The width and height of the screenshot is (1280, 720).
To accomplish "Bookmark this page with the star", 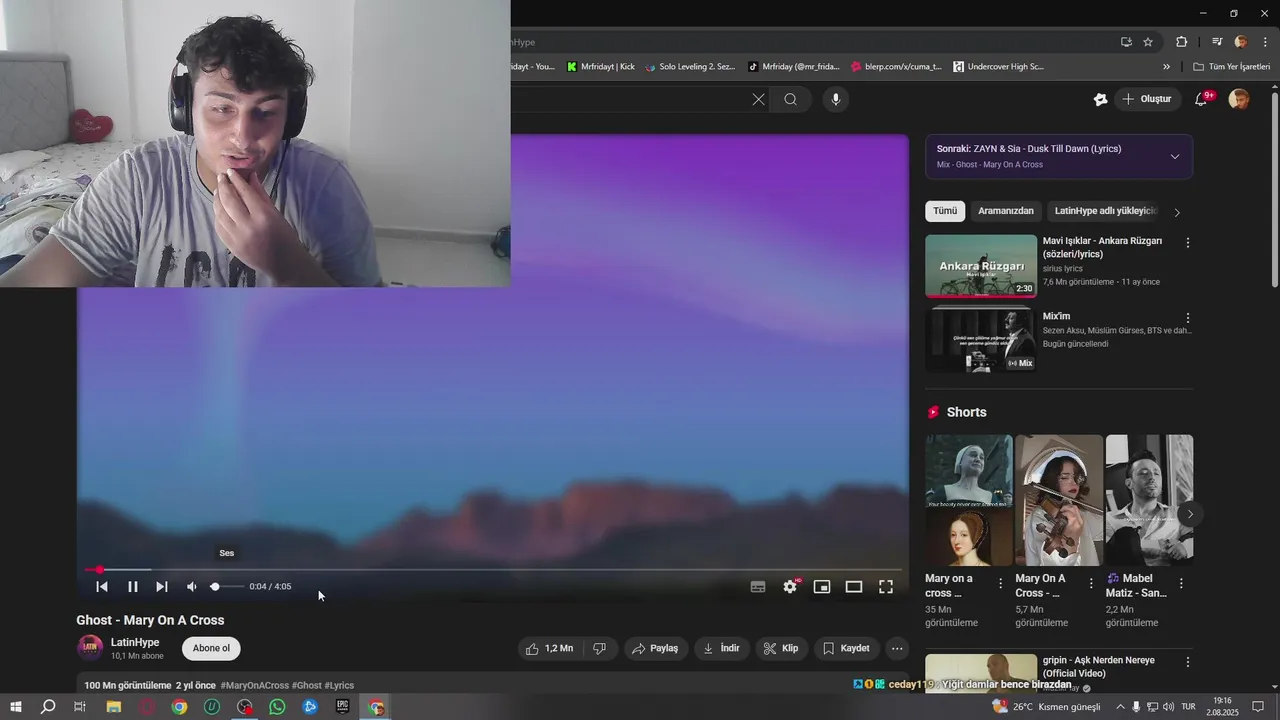I will [1148, 42].
